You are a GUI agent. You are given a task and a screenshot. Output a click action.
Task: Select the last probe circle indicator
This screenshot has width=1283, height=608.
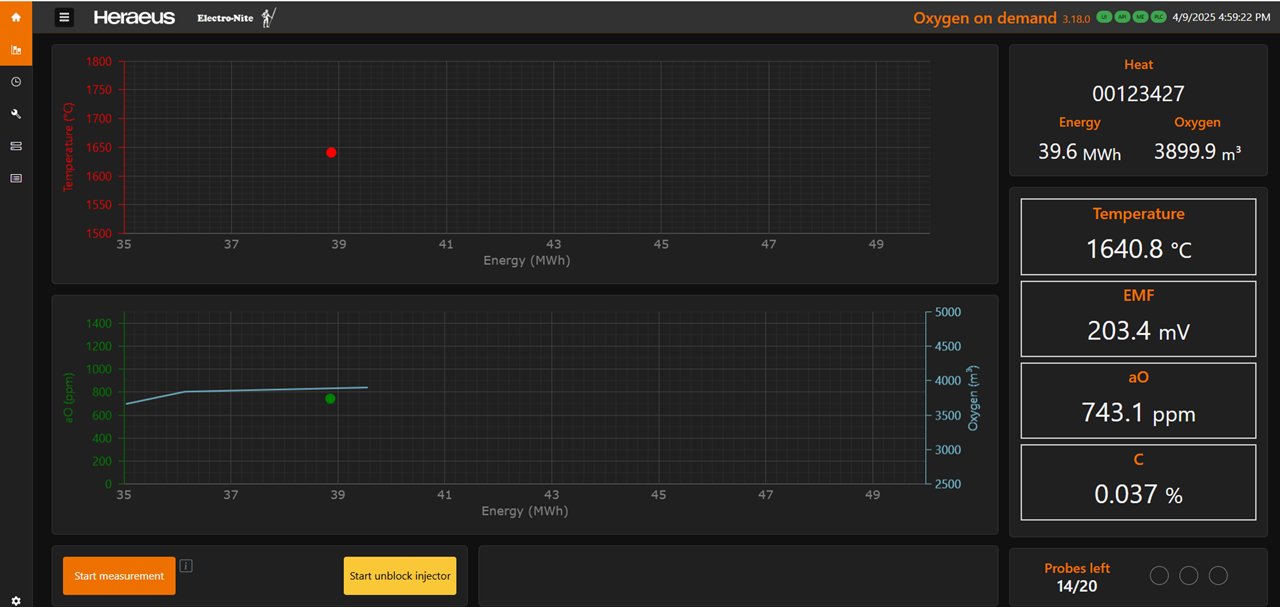coord(1218,576)
